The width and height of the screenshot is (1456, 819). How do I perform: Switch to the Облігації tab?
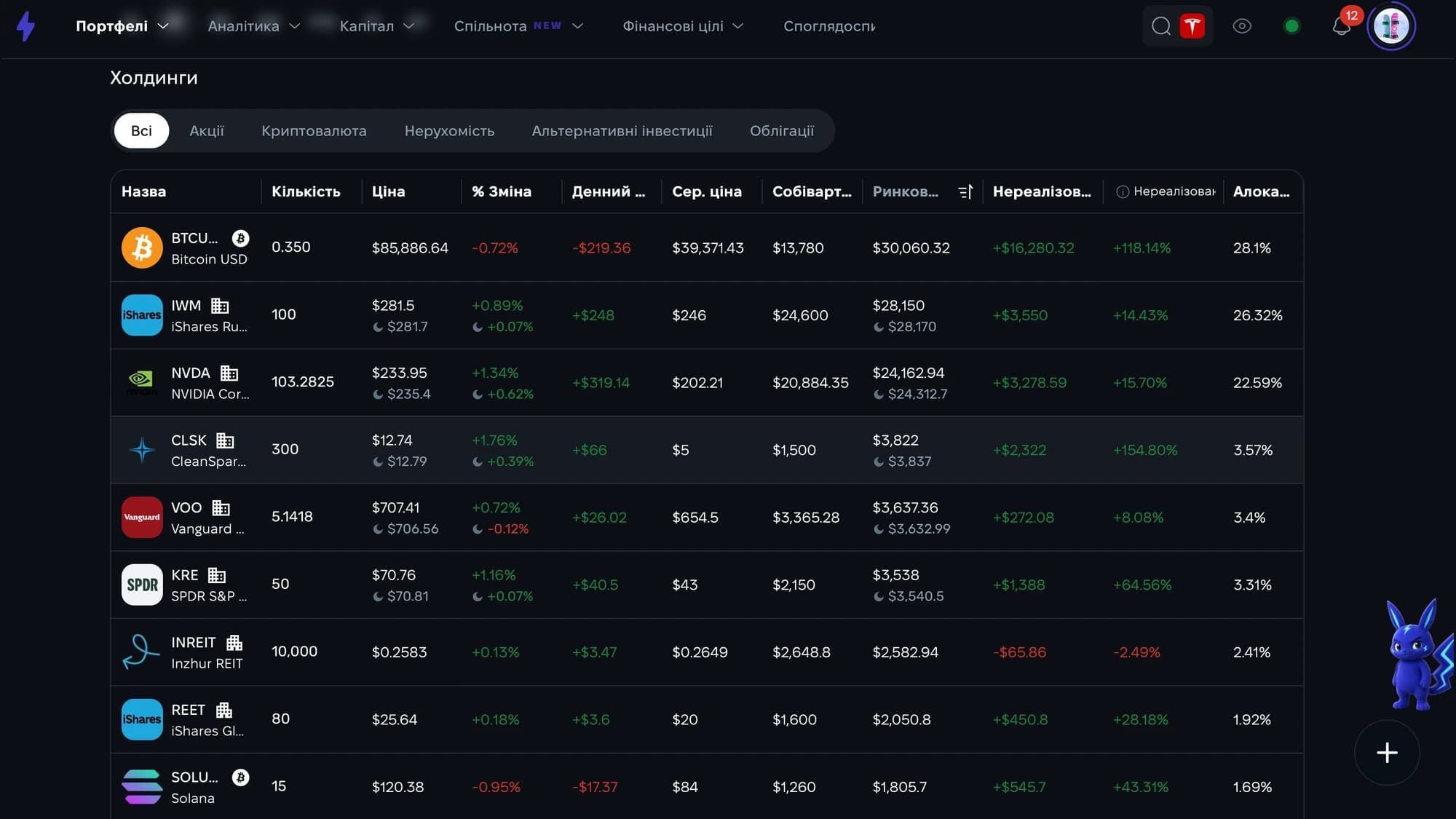tap(782, 131)
